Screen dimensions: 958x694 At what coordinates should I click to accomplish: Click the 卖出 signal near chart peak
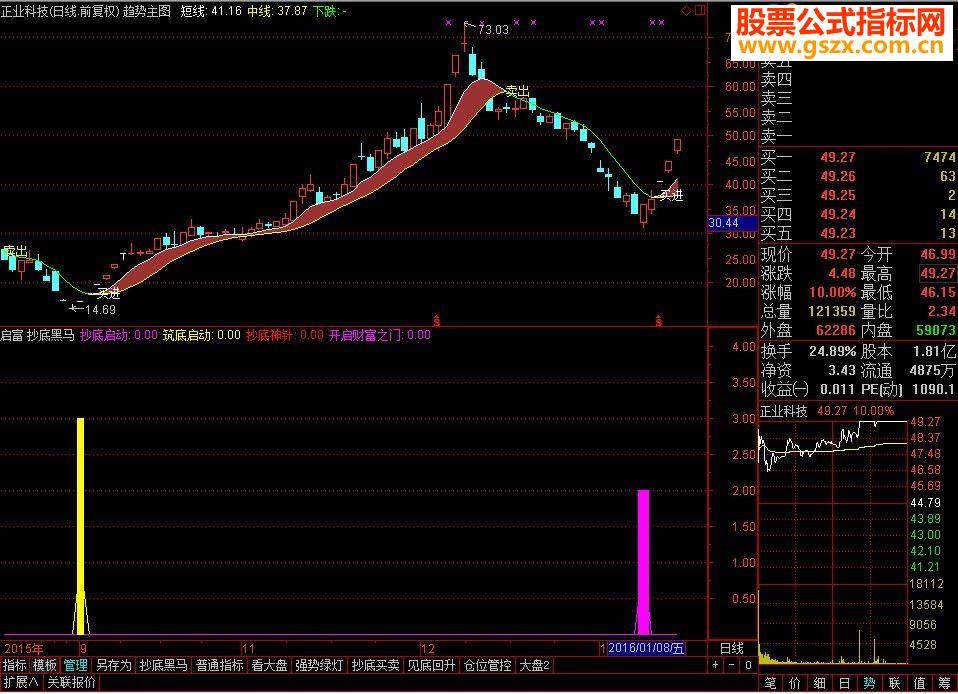(517, 92)
